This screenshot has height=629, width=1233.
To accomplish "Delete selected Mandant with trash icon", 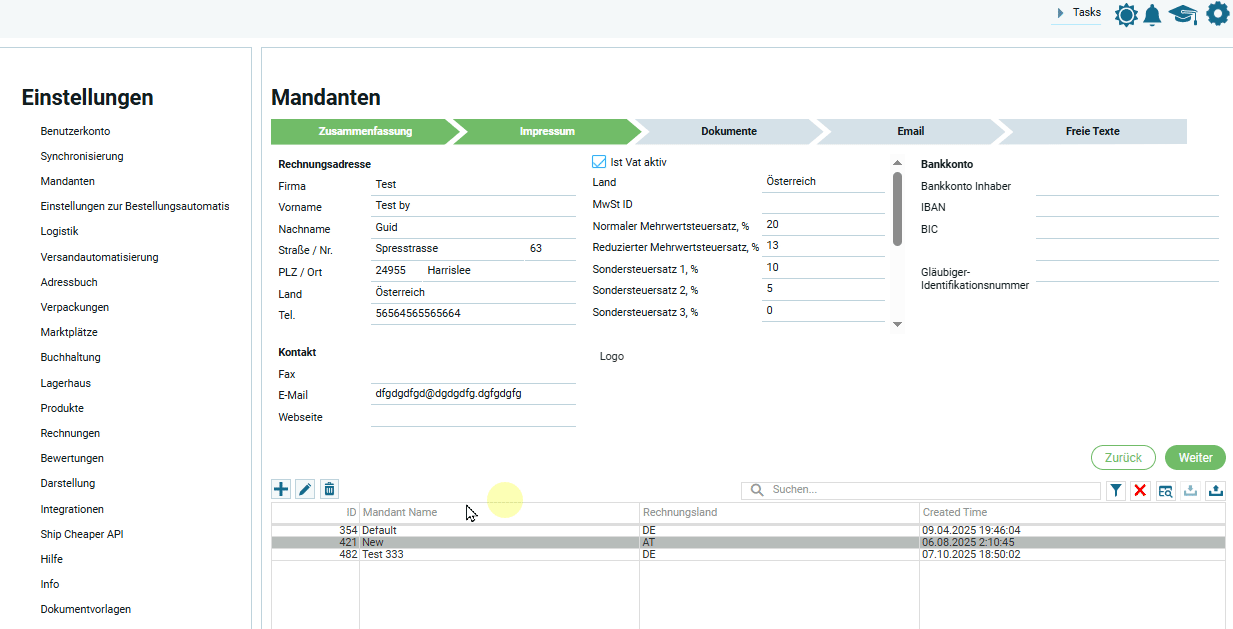I will click(x=329, y=489).
